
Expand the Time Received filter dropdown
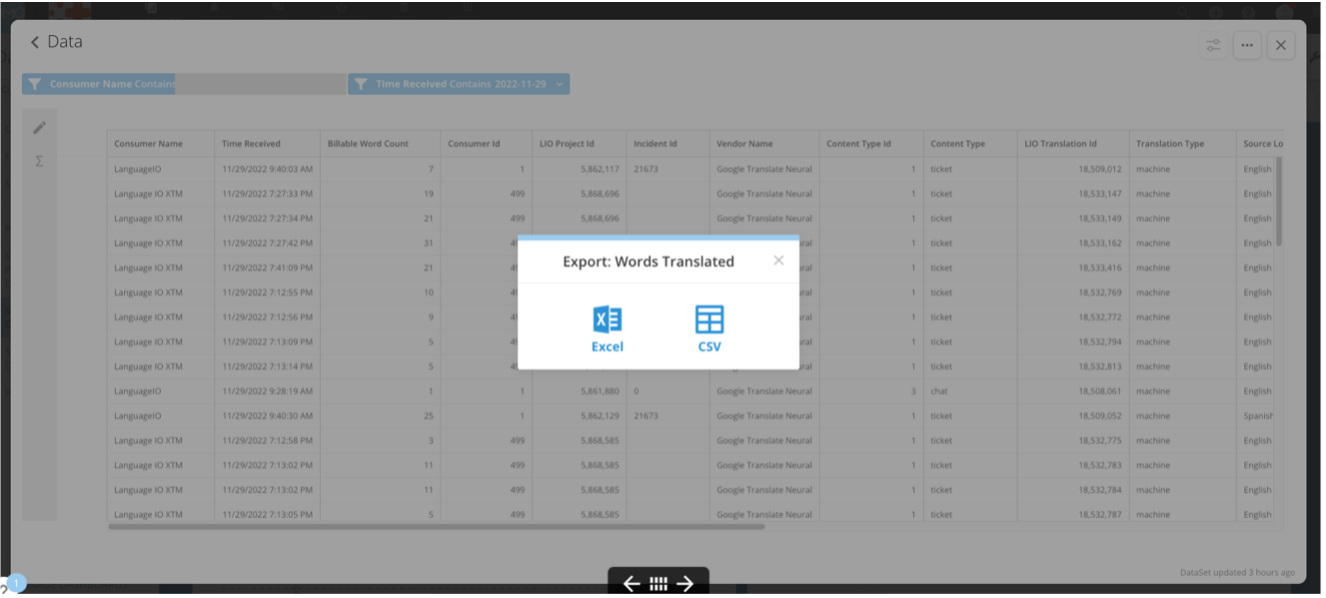point(560,85)
